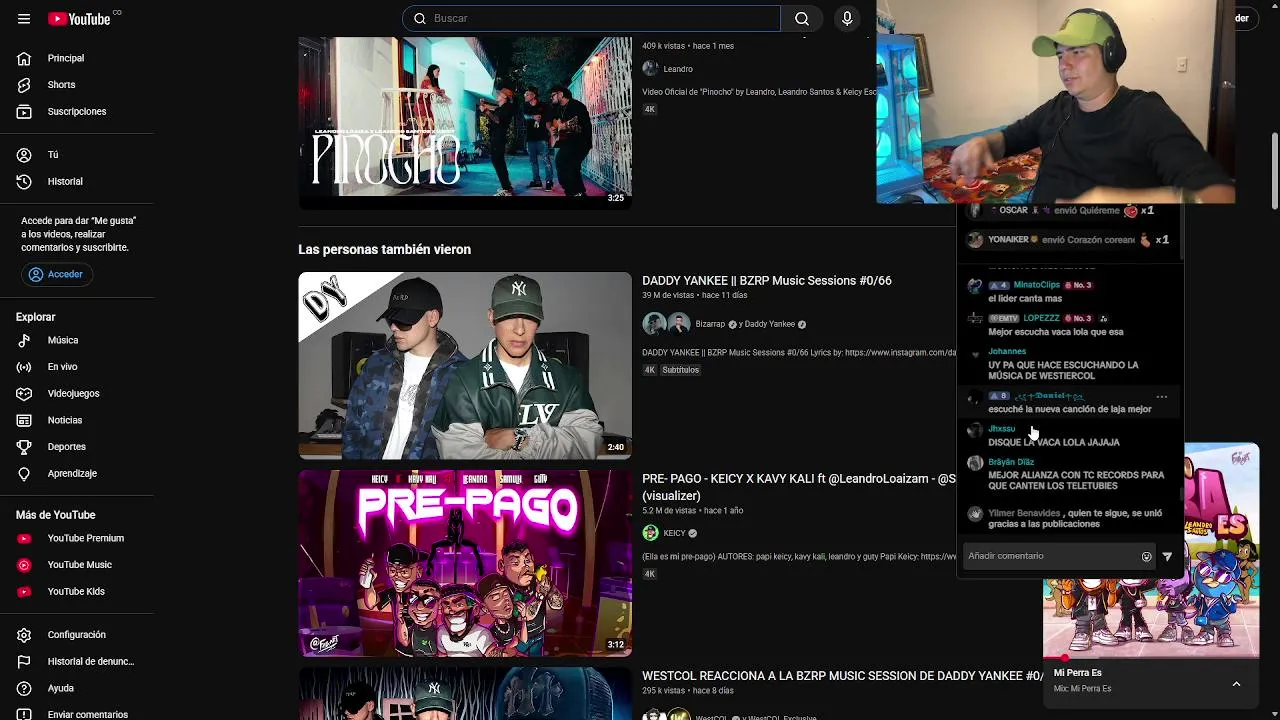Click Ylimer Benavides username in chat

(x=1024, y=513)
